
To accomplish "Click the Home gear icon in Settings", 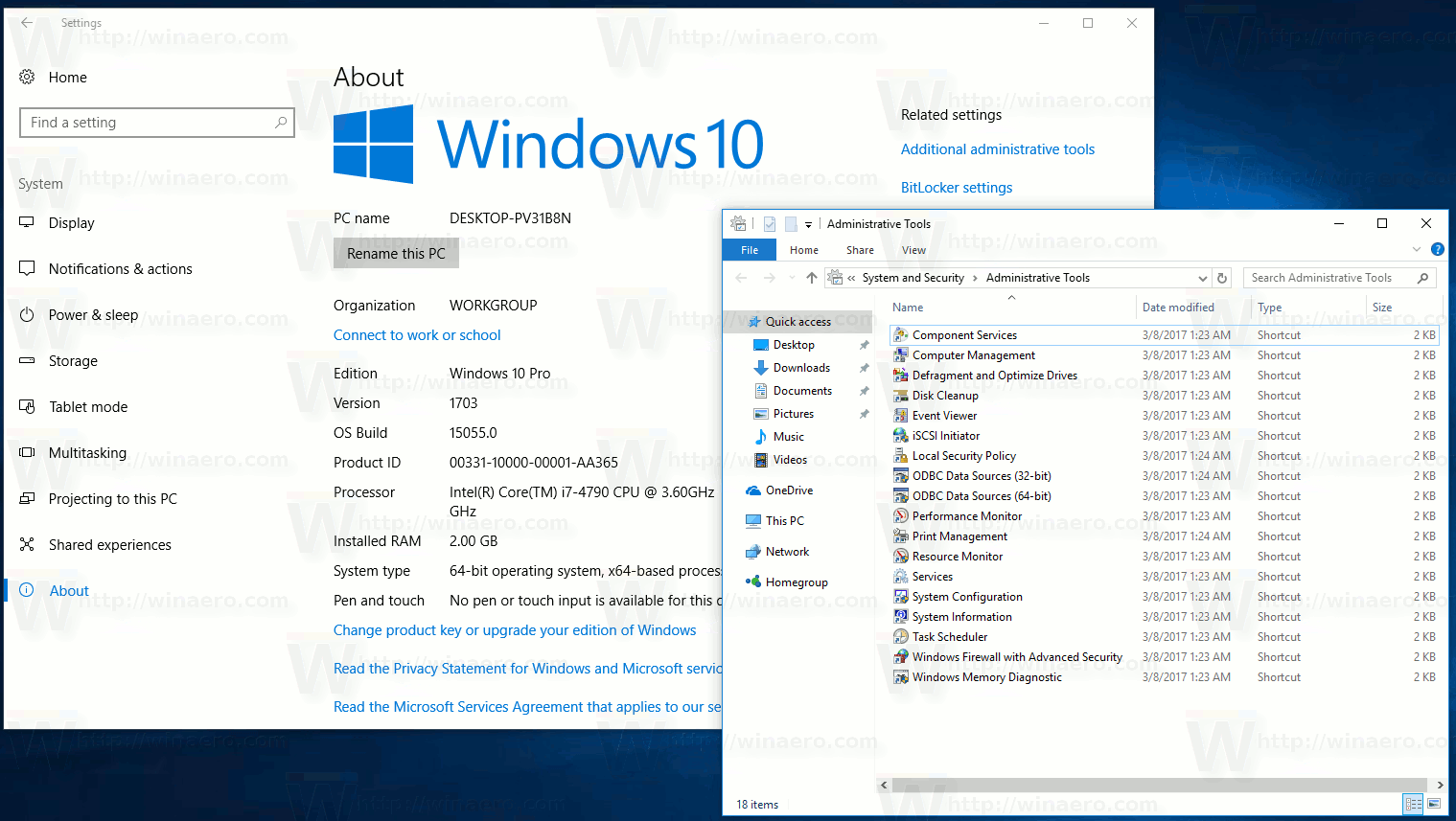I will [x=27, y=77].
